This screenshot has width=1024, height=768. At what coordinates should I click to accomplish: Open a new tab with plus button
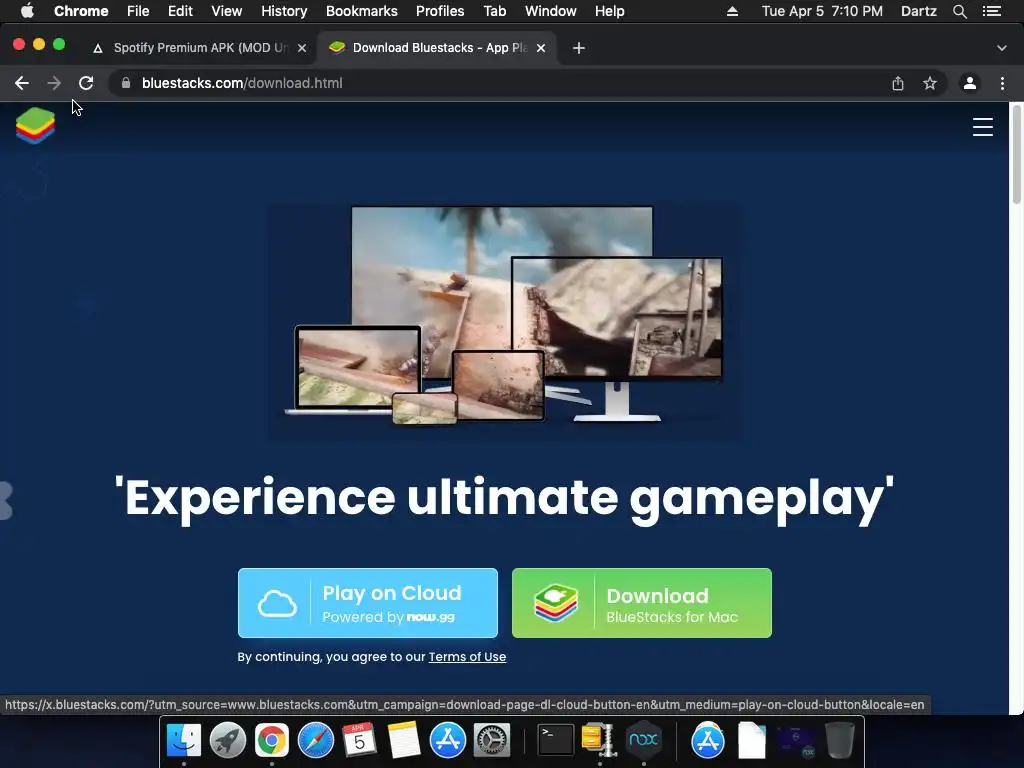pyautogui.click(x=579, y=48)
